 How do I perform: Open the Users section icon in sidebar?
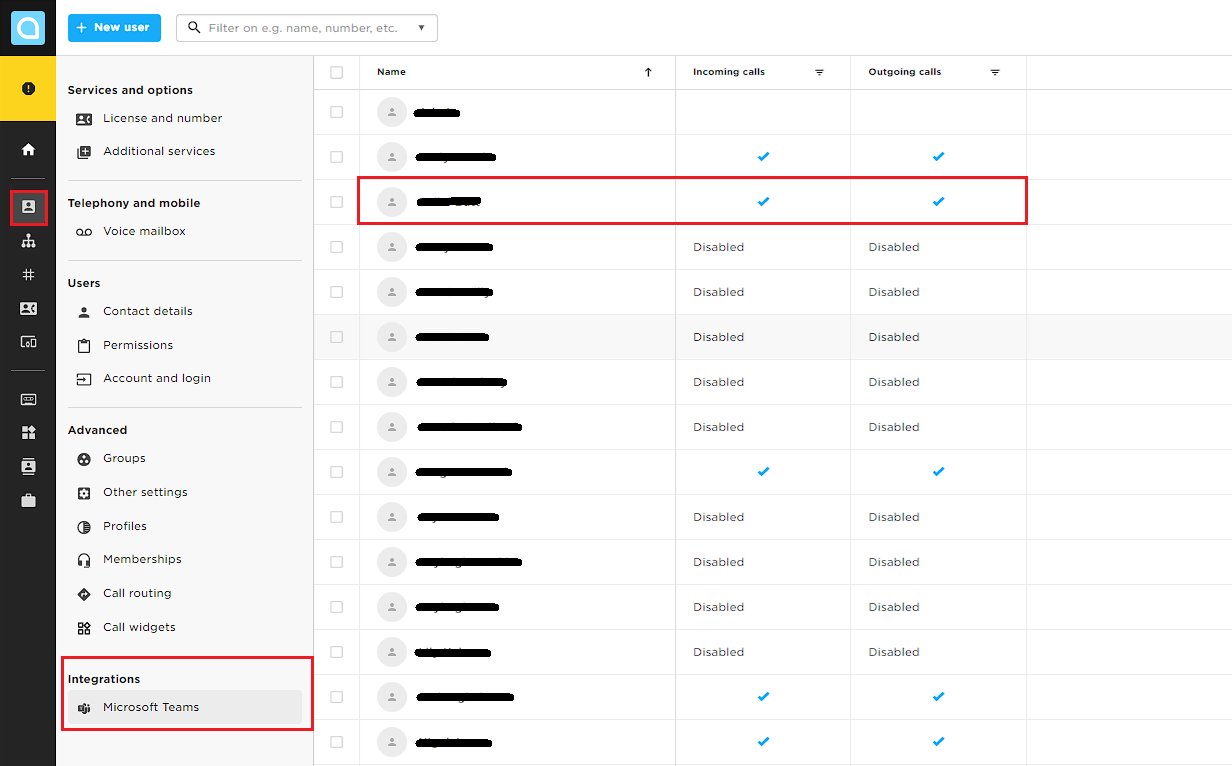click(x=28, y=207)
